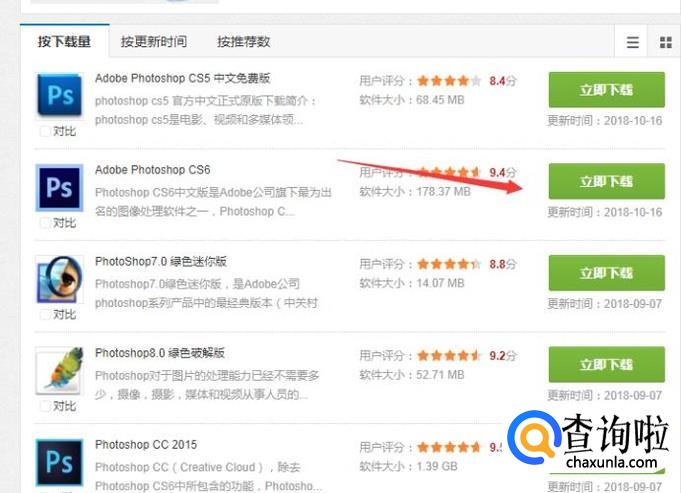
Task: Click the Adobe Photoshop CS5 app icon
Action: coord(60,95)
